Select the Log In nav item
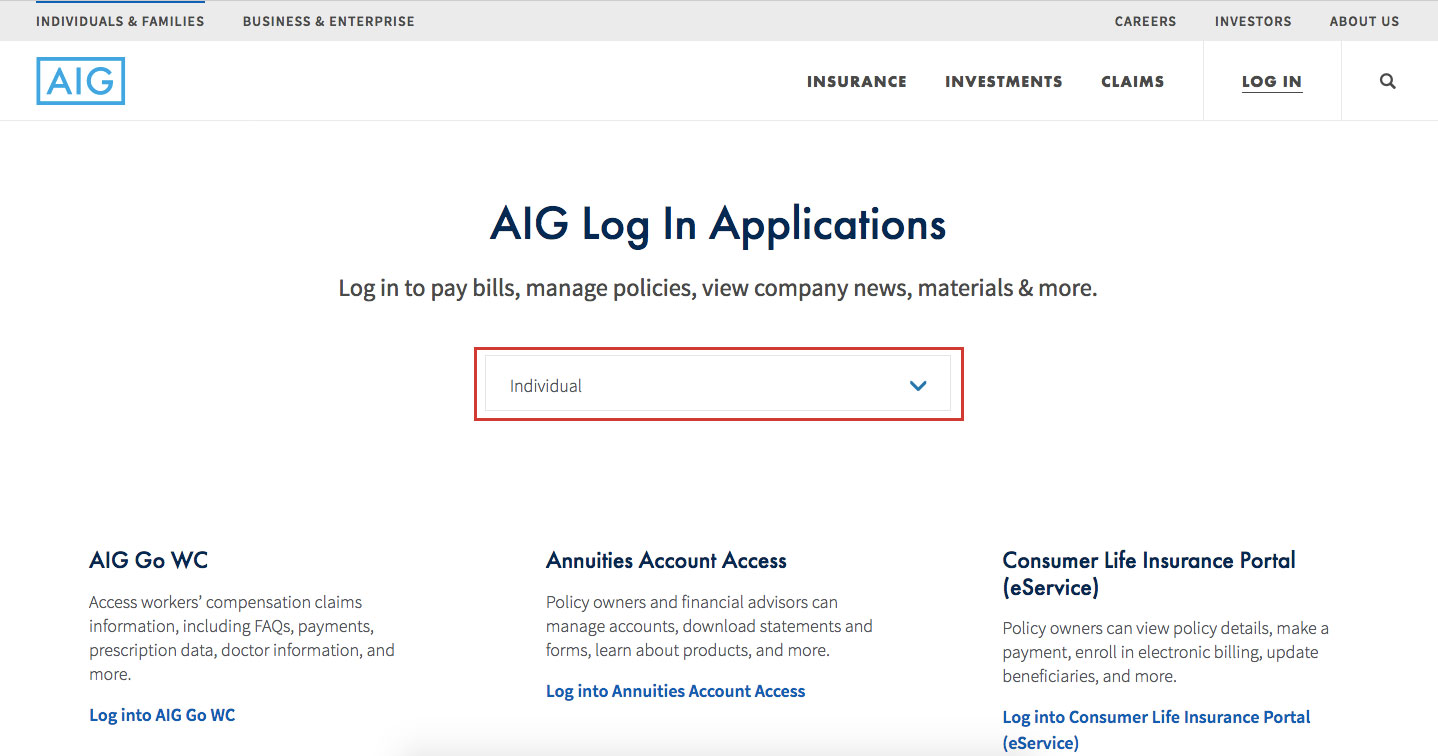The width and height of the screenshot is (1438, 756). pyautogui.click(x=1272, y=82)
